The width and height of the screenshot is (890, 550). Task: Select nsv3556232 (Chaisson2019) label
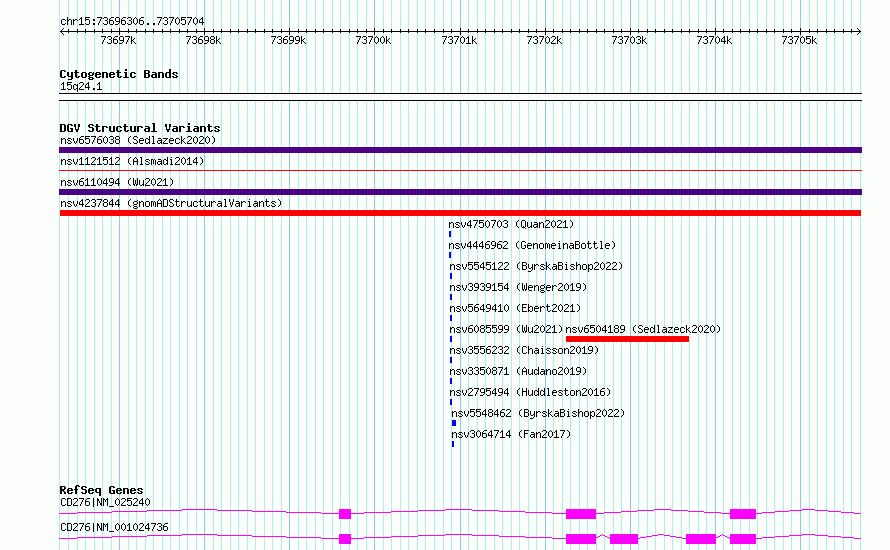pos(524,350)
